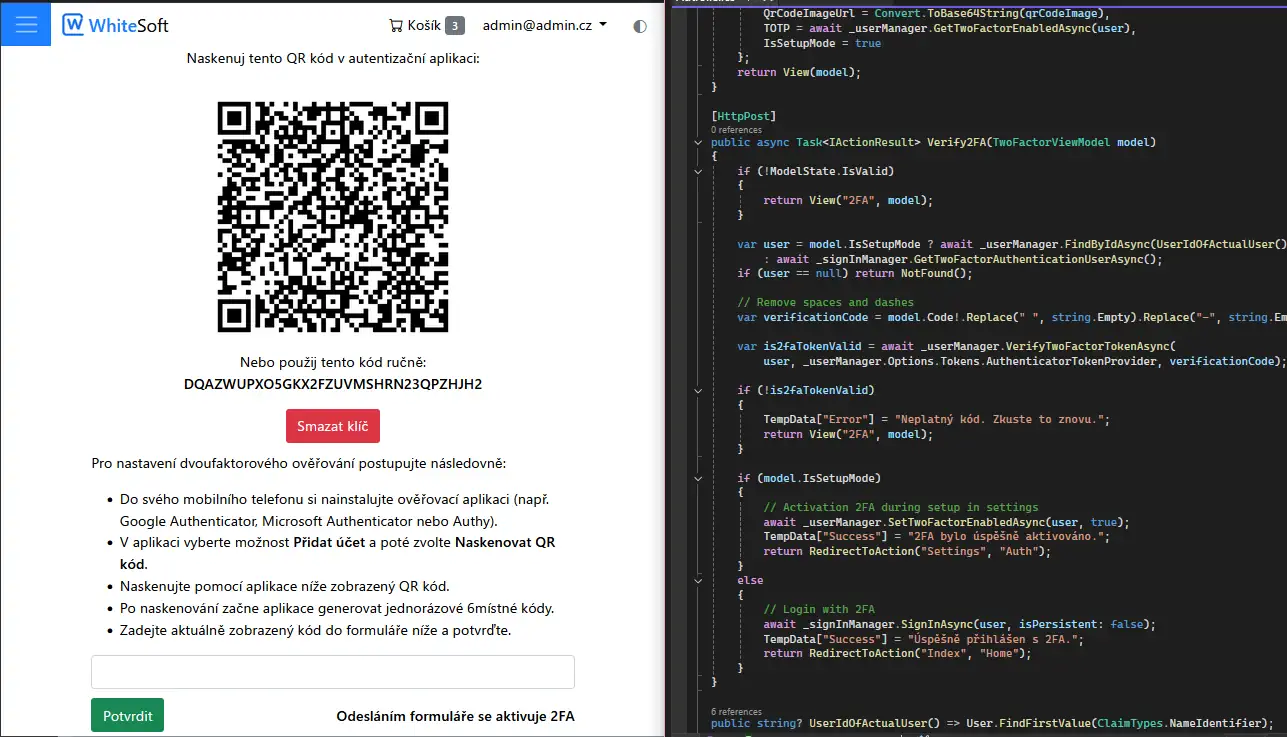Click the cart badge showing 3
Screen dimensions: 1287x737
coord(454,25)
